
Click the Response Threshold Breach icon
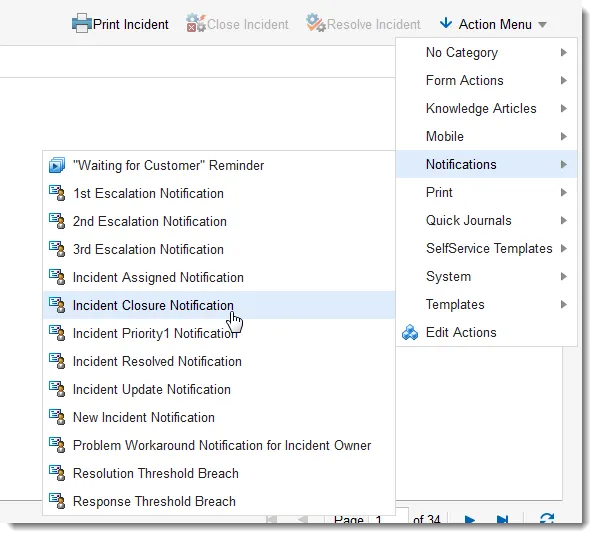(x=57, y=501)
